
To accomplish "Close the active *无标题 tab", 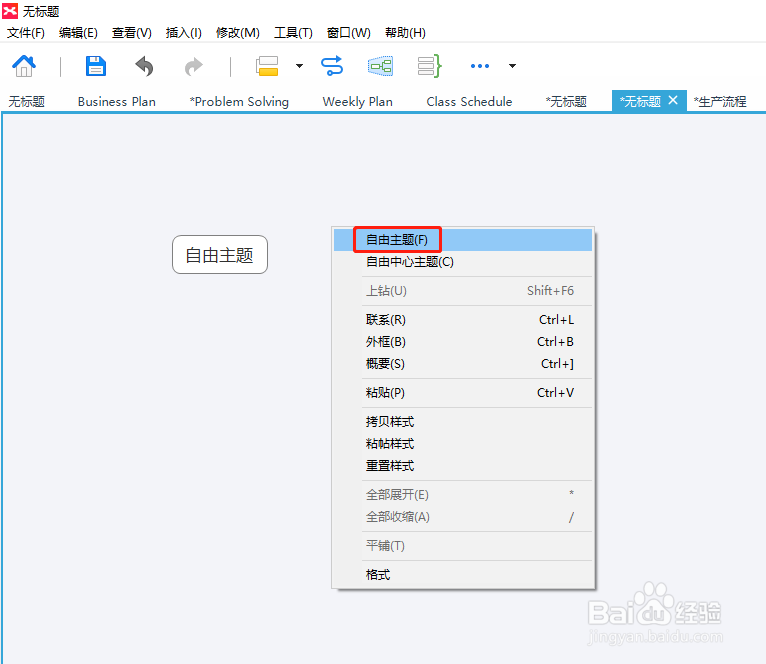I will pyautogui.click(x=673, y=100).
